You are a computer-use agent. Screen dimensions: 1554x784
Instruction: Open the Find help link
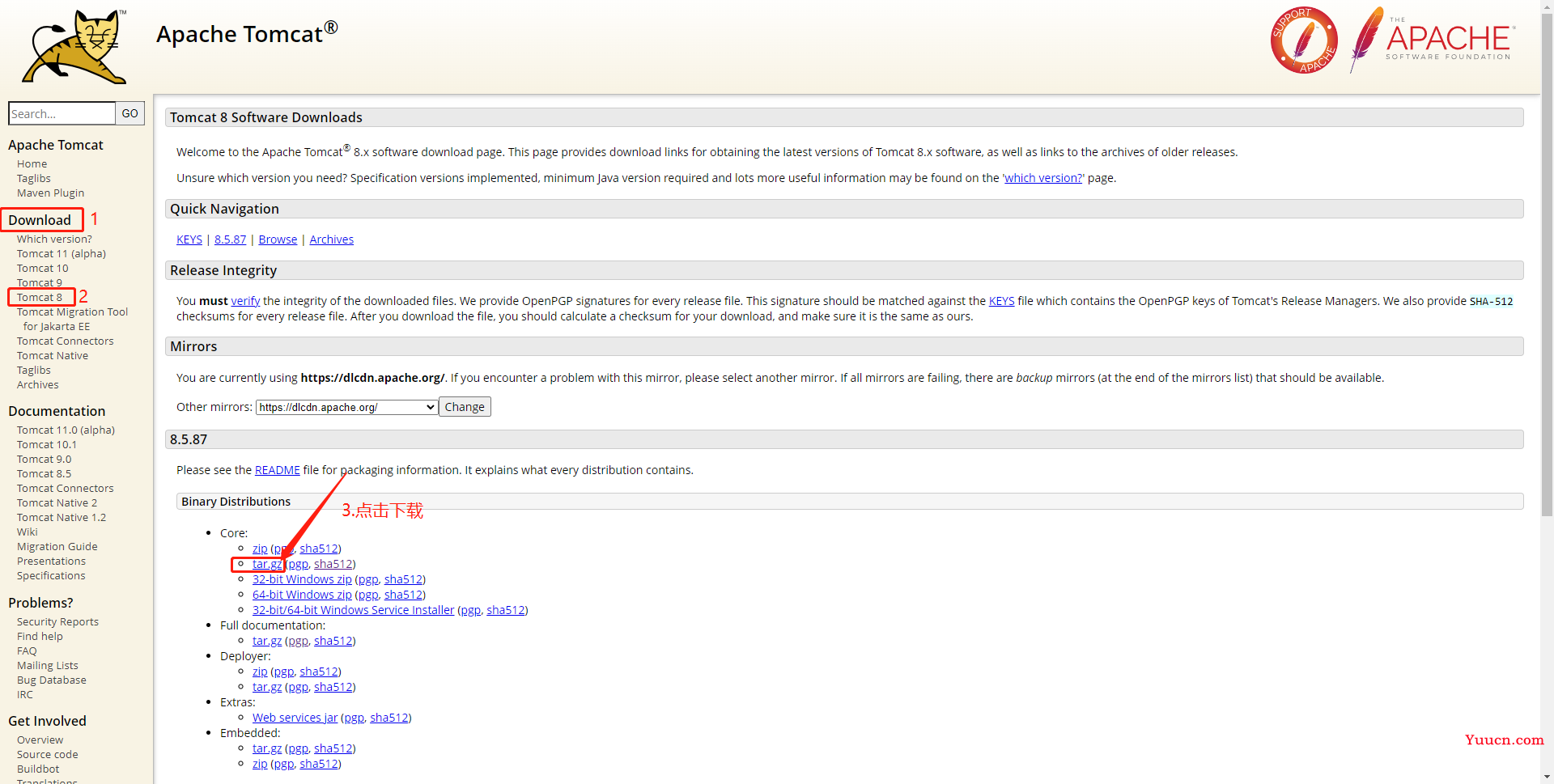tap(40, 636)
